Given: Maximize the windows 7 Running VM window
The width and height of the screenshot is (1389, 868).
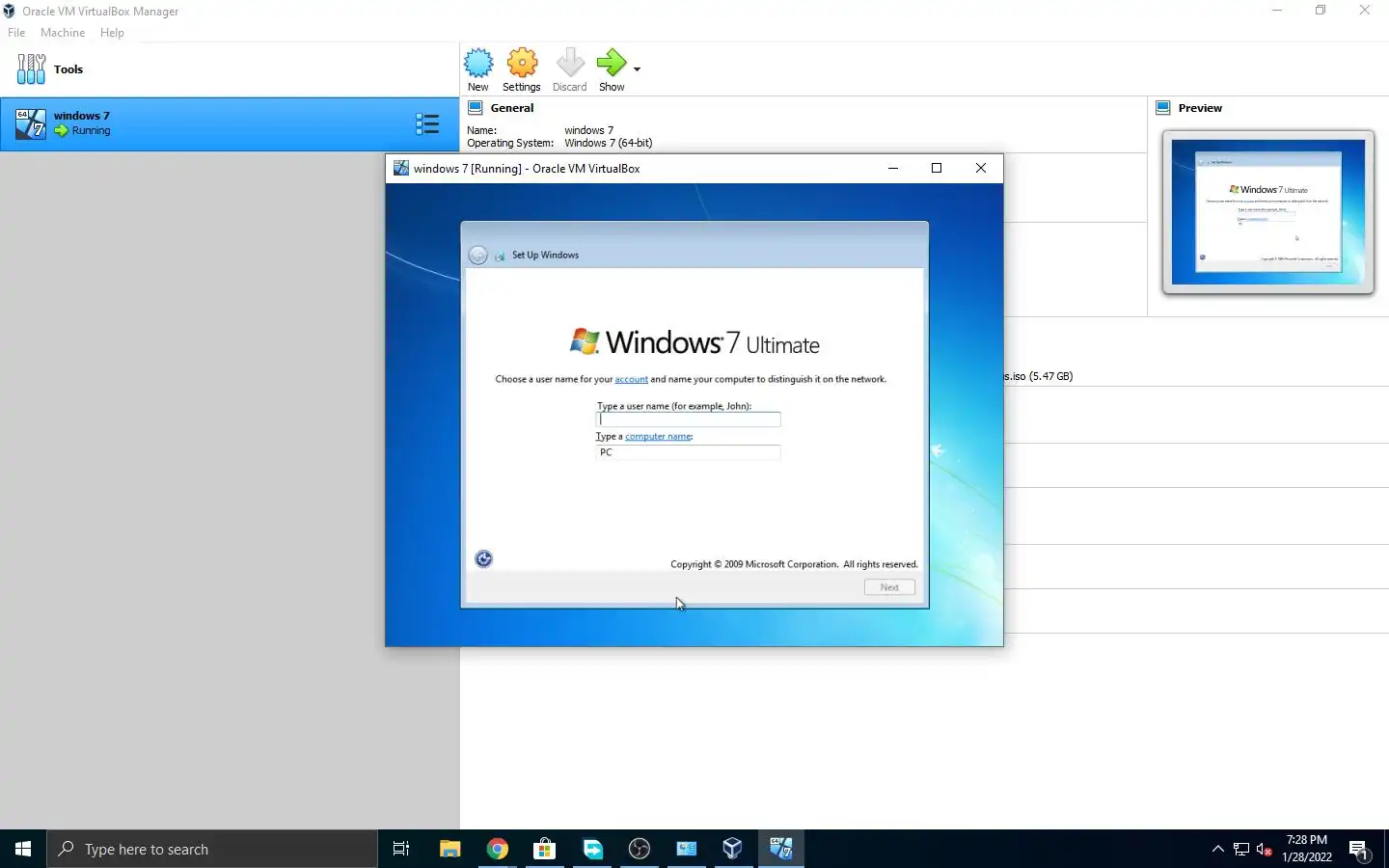Looking at the screenshot, I should (x=937, y=168).
